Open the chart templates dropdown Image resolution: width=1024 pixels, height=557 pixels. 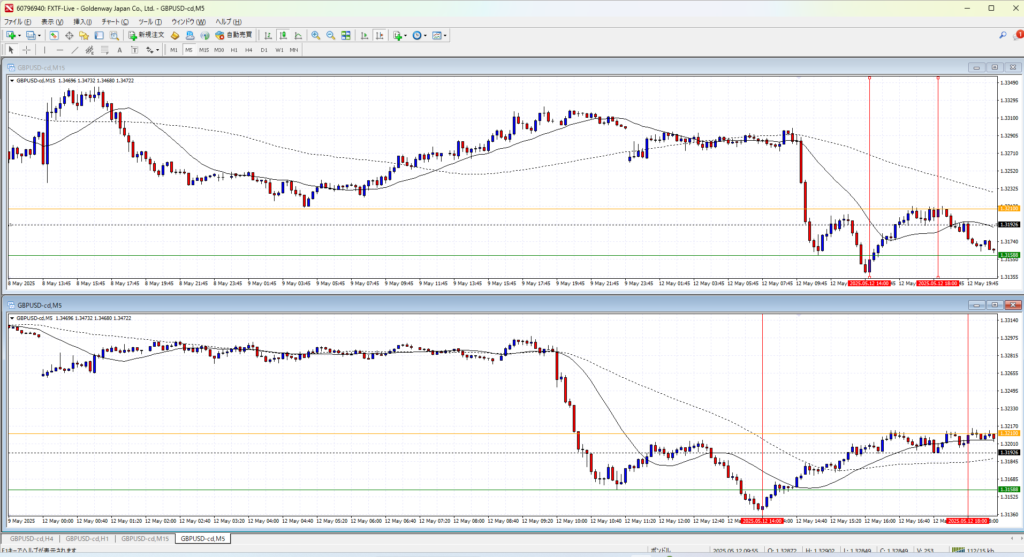pyautogui.click(x=445, y=35)
